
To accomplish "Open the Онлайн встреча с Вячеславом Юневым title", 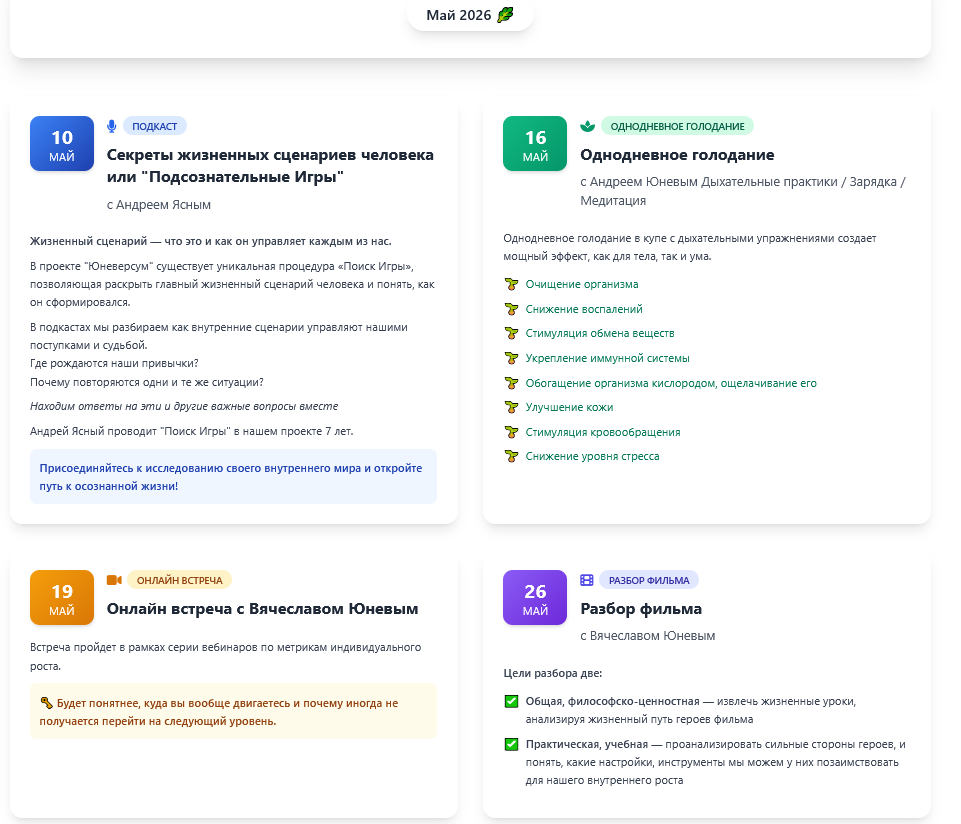I will 262,609.
